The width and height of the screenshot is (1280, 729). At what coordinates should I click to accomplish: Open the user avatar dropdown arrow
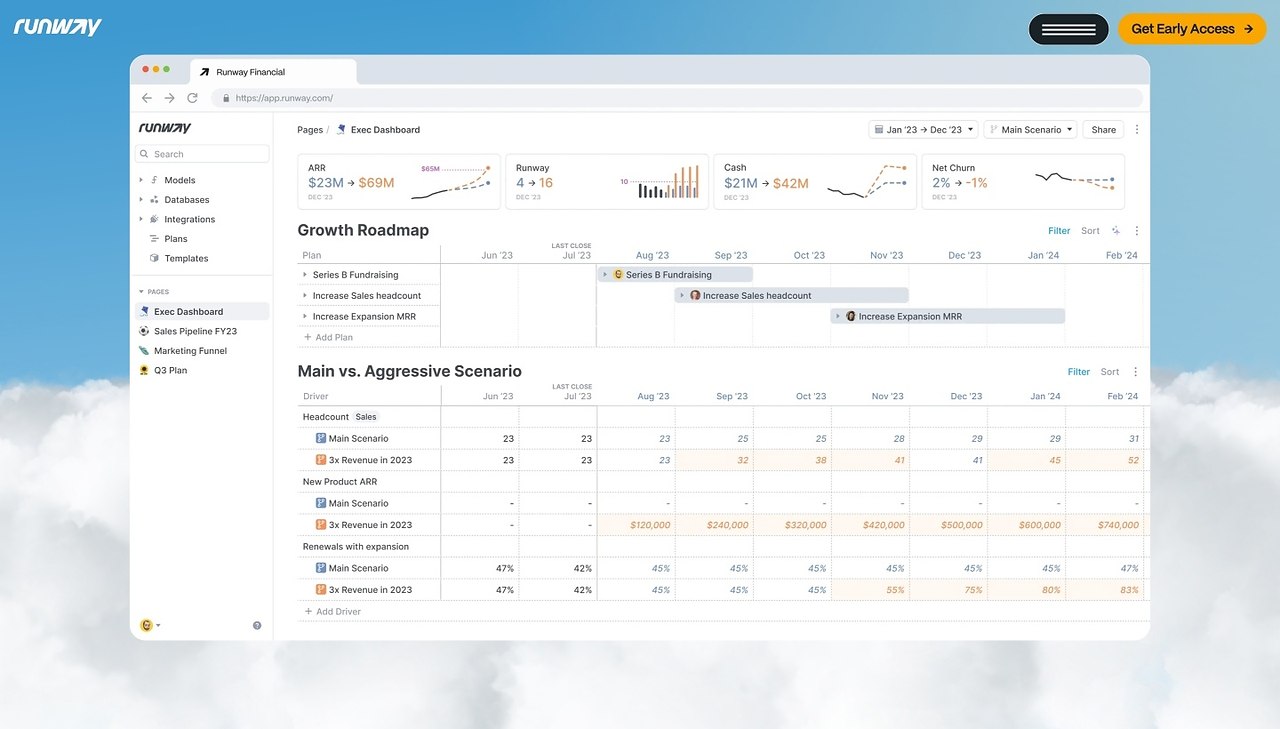coord(158,626)
